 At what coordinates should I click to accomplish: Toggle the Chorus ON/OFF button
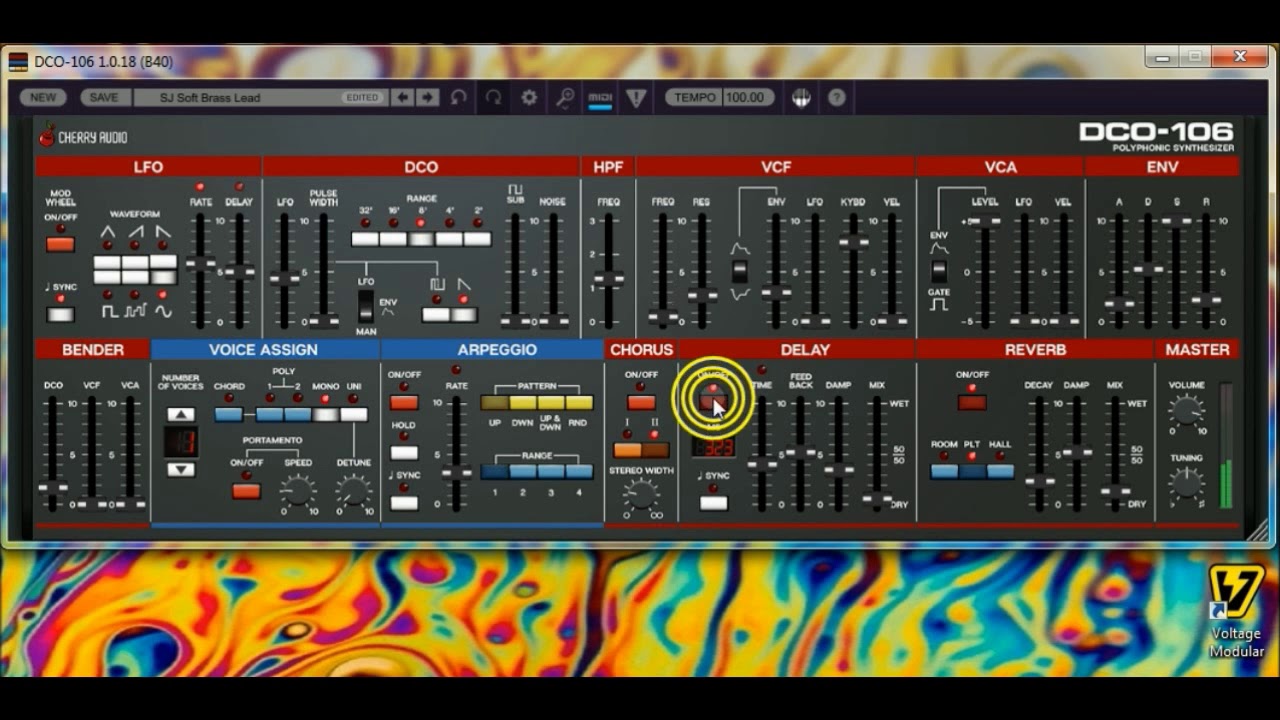tap(641, 402)
